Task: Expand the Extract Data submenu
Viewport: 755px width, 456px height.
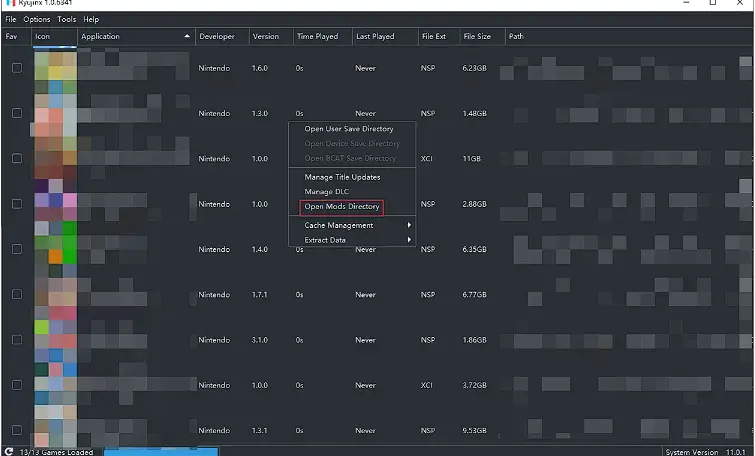Action: [356, 240]
